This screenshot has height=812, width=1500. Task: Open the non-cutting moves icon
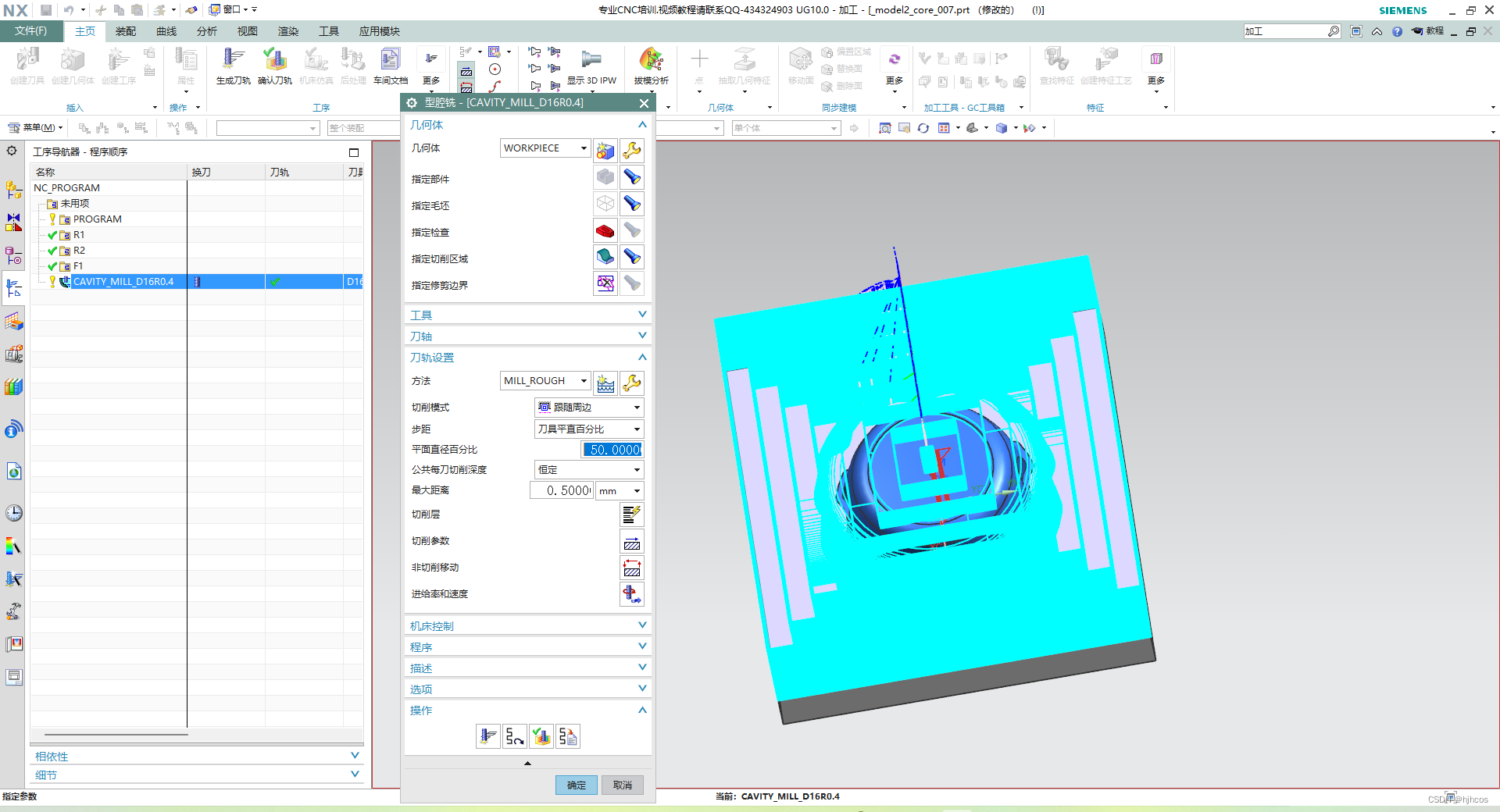[631, 568]
